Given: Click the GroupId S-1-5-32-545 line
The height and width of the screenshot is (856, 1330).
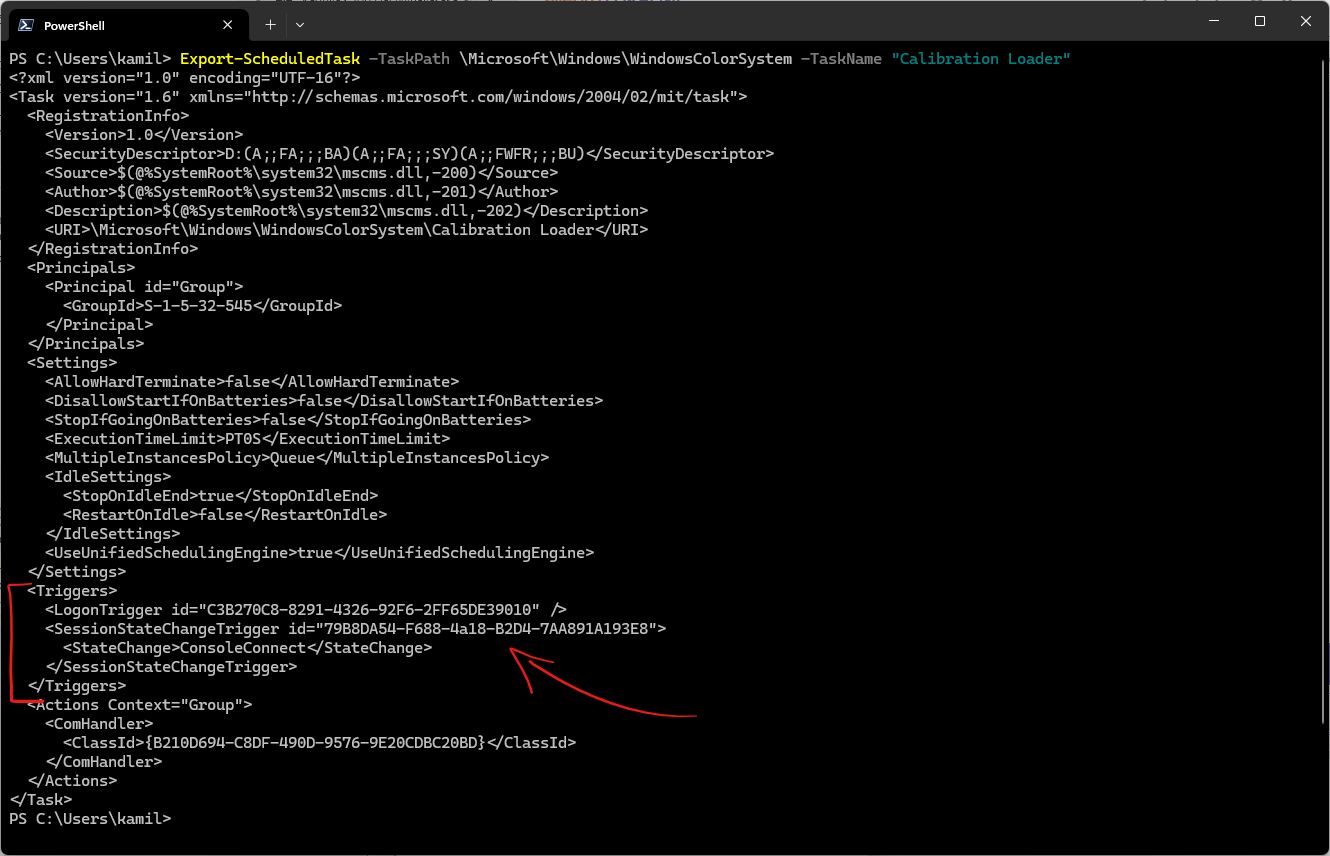Looking at the screenshot, I should [x=203, y=306].
